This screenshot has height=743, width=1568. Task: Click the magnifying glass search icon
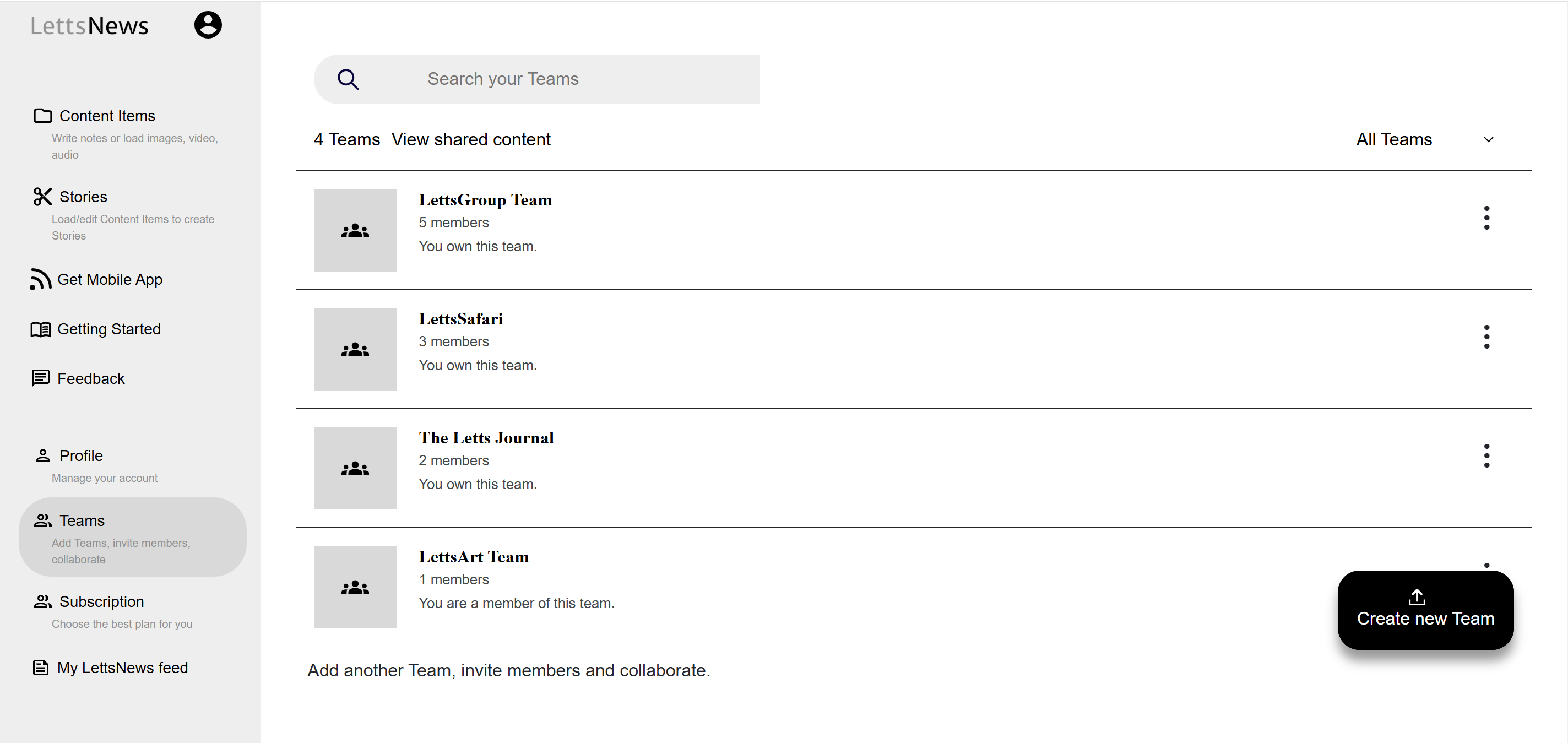tap(348, 79)
